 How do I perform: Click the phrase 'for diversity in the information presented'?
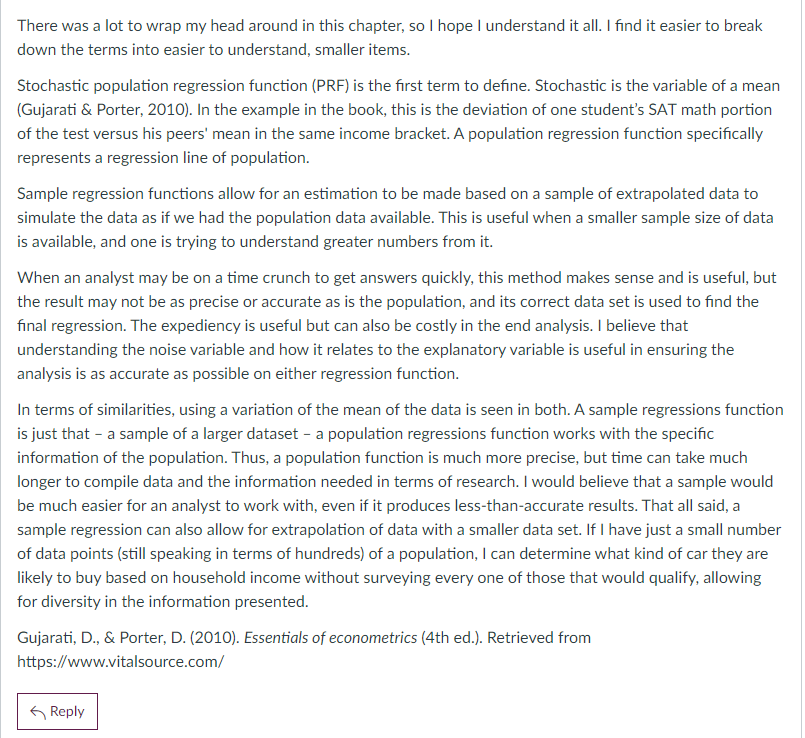click(163, 601)
